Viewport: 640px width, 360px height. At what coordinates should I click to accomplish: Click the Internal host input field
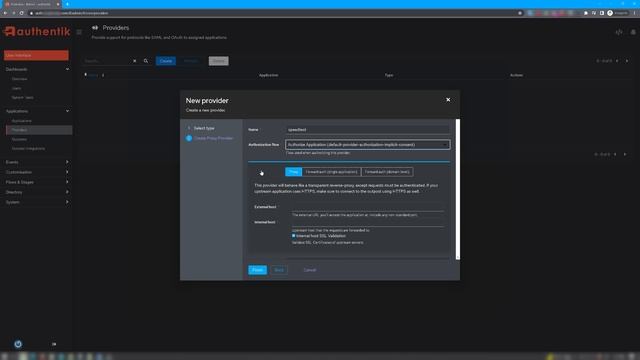[367, 222]
